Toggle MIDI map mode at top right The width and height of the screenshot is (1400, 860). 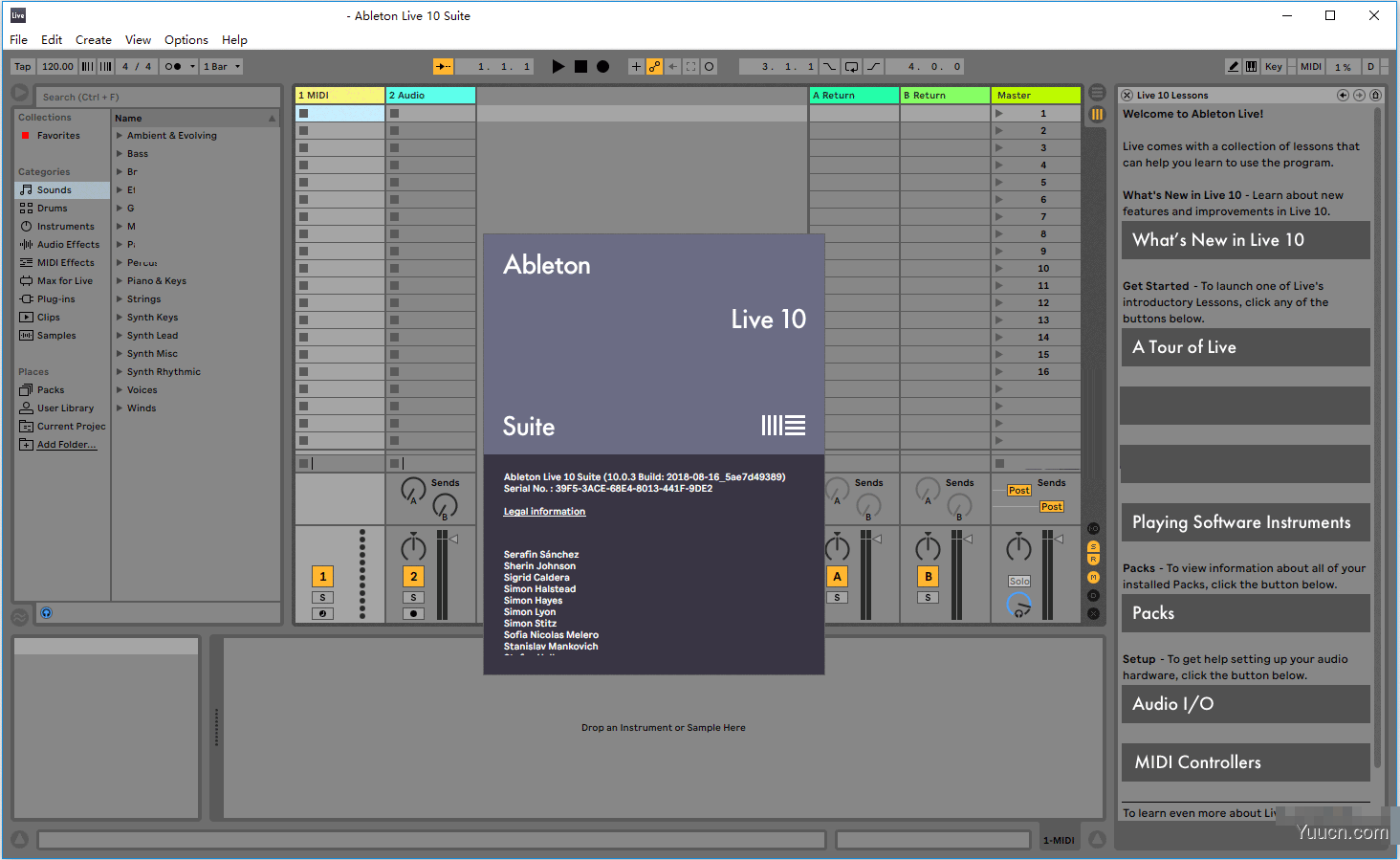pyautogui.click(x=1310, y=66)
